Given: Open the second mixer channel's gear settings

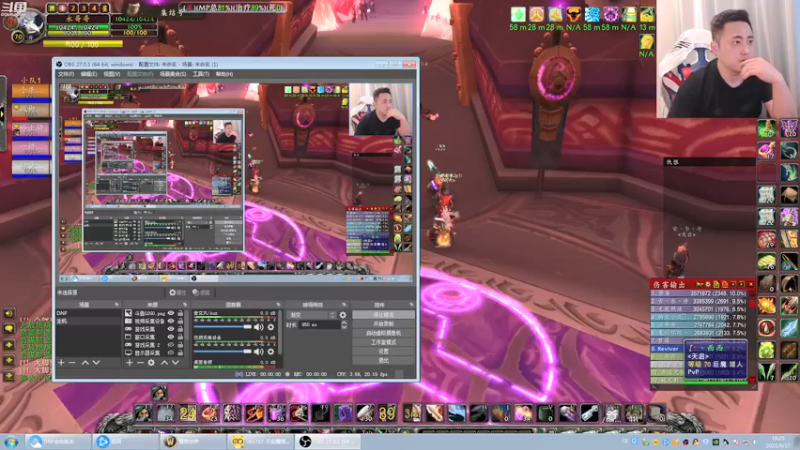Looking at the screenshot, I should 270,352.
